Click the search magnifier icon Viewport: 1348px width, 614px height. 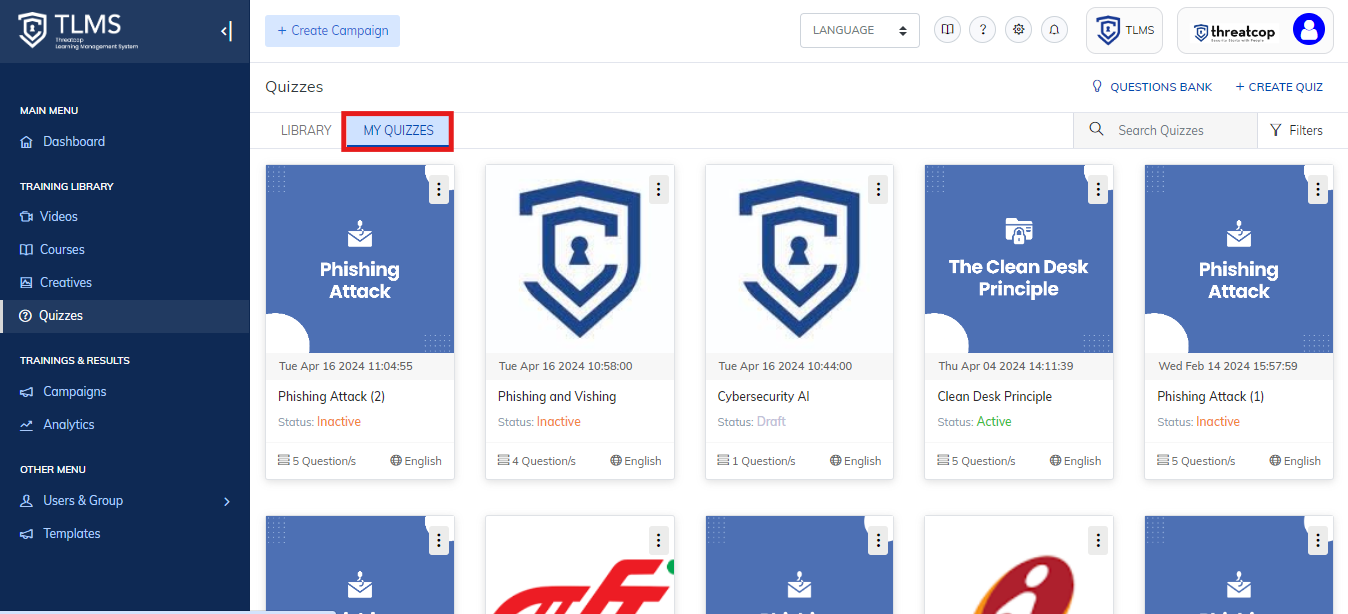tap(1097, 130)
